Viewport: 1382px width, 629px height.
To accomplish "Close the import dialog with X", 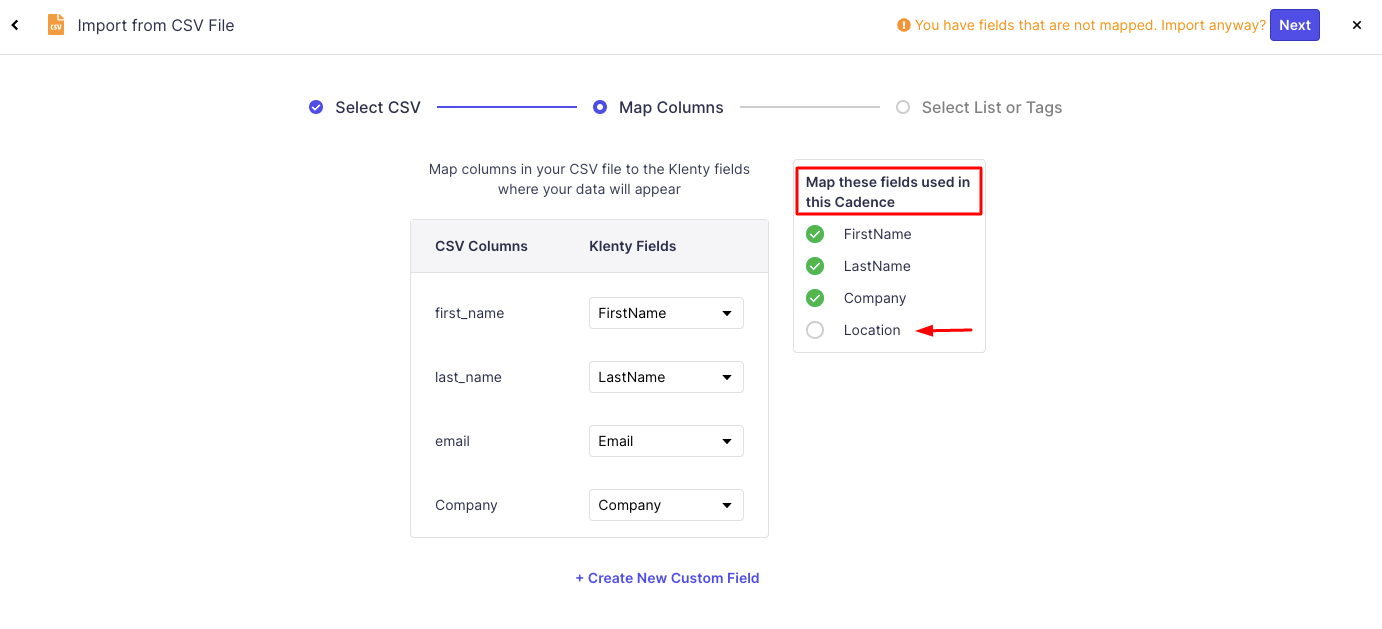I will 1357,25.
